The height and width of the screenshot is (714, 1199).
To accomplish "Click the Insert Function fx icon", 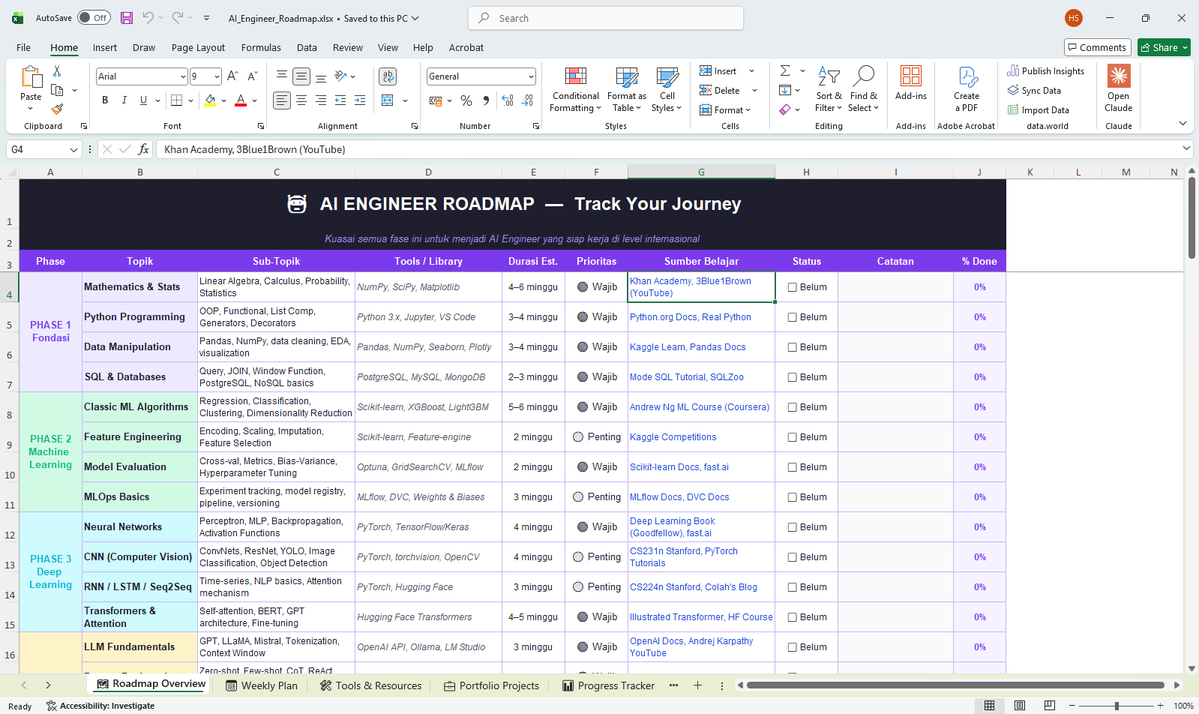I will pos(143,149).
